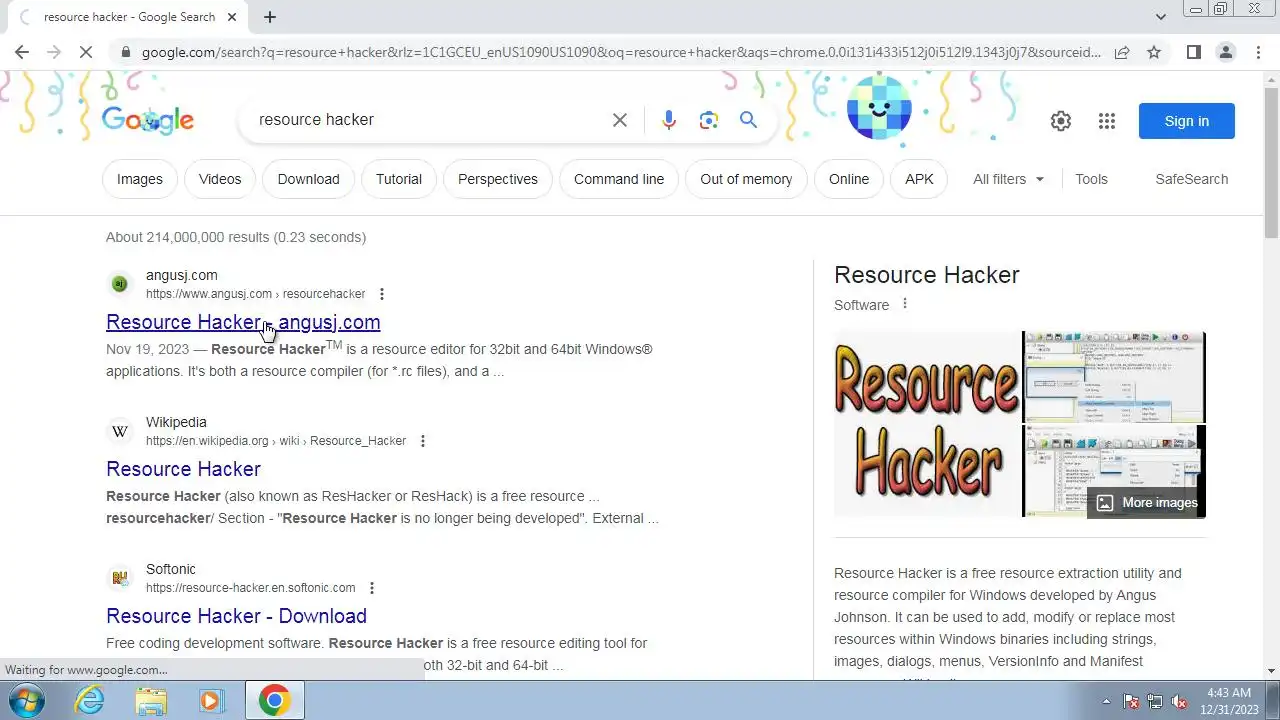This screenshot has height=720, width=1280.
Task: Select the Online filter chip
Action: click(x=849, y=179)
